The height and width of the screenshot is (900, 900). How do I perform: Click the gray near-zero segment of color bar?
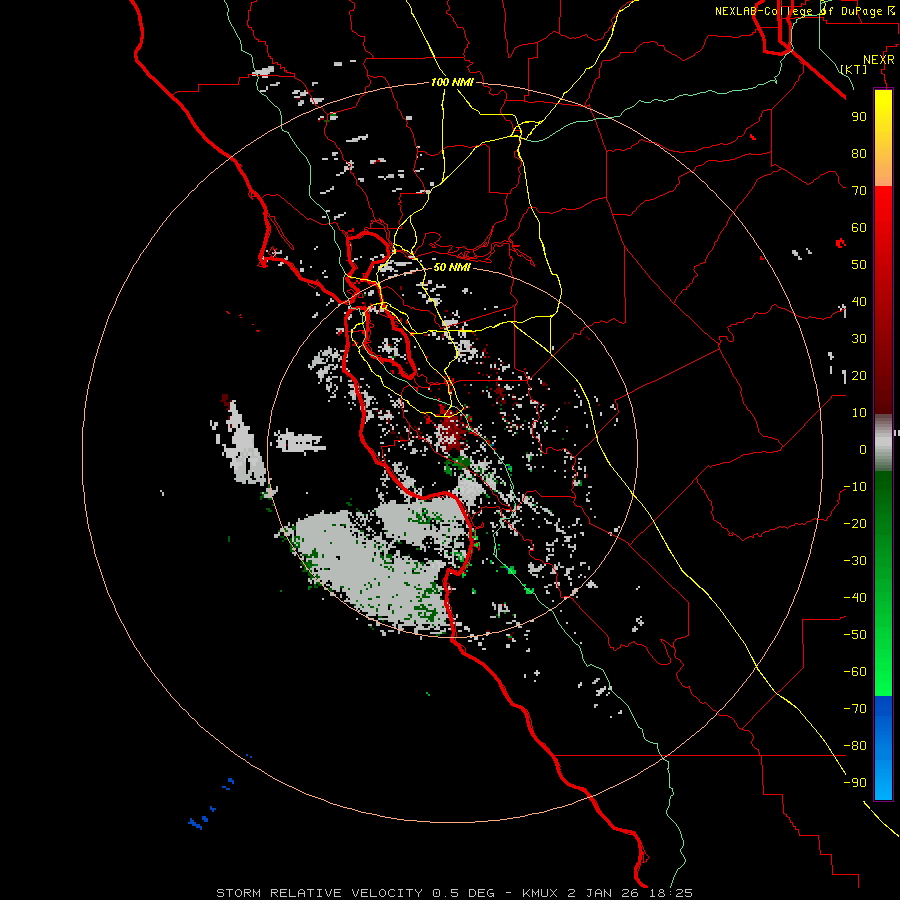point(883,443)
